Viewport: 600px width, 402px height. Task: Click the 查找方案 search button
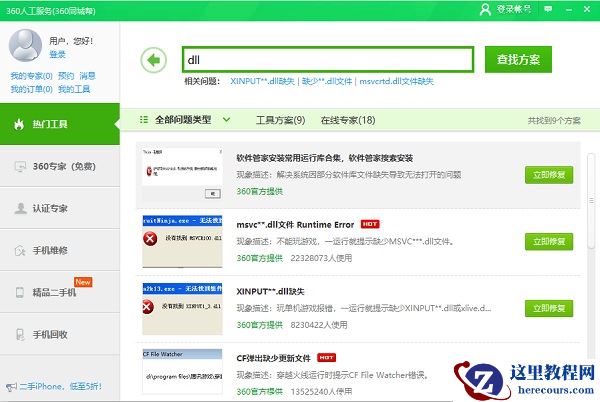click(x=518, y=60)
